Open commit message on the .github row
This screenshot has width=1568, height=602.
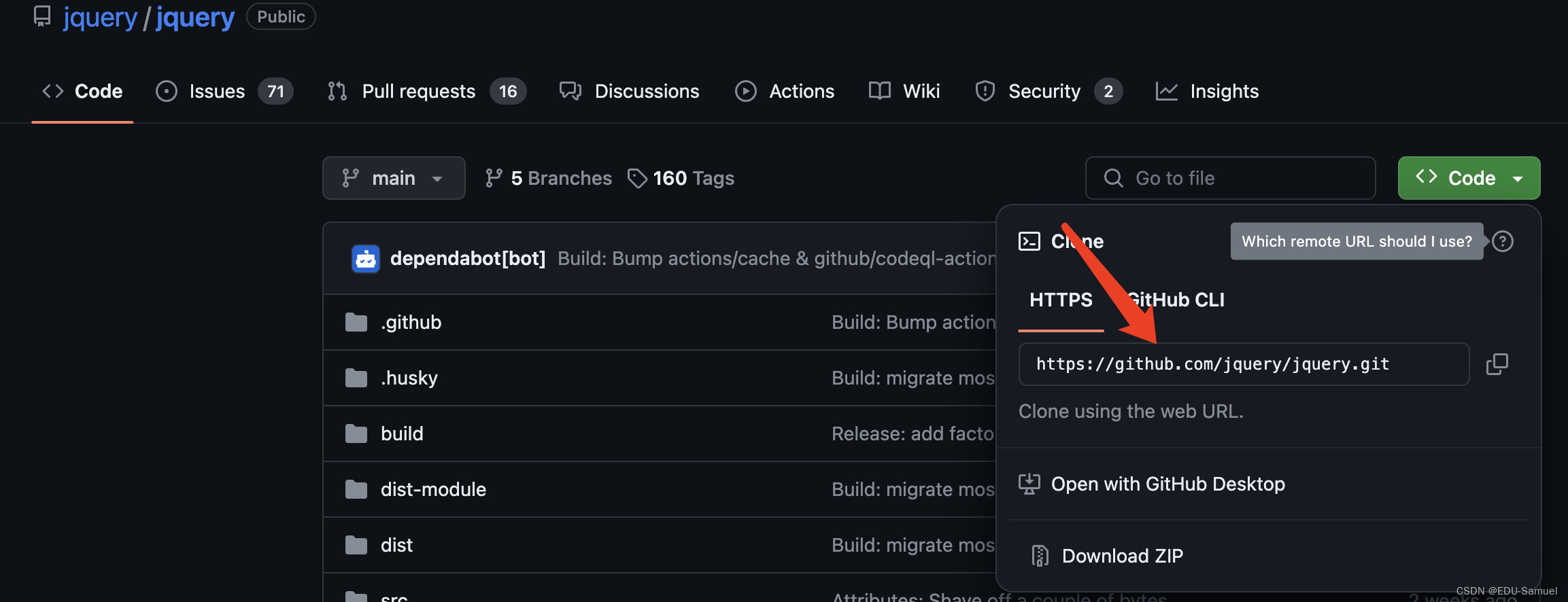point(913,322)
